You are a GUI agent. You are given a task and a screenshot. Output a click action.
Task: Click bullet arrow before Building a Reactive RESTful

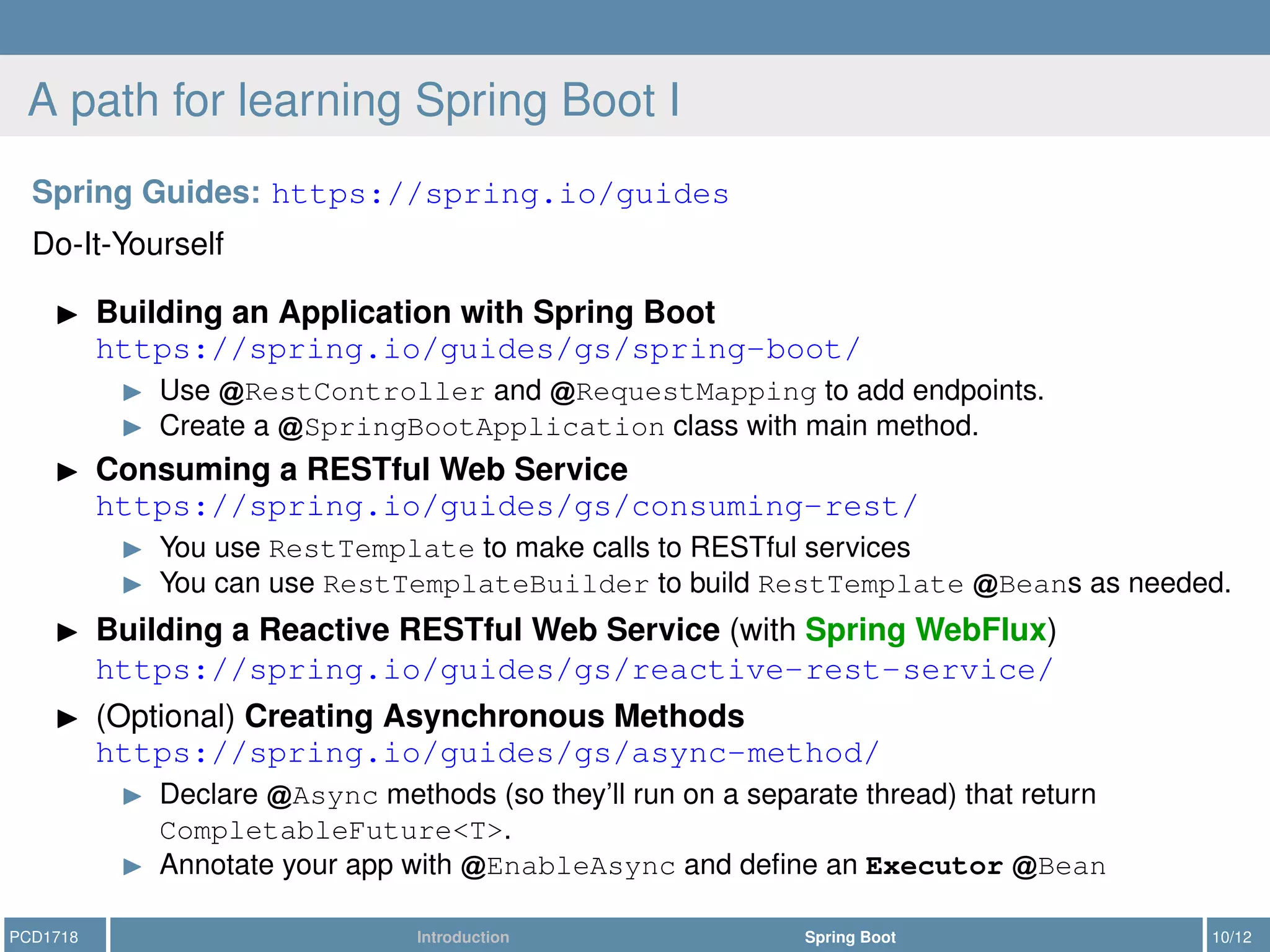point(67,633)
